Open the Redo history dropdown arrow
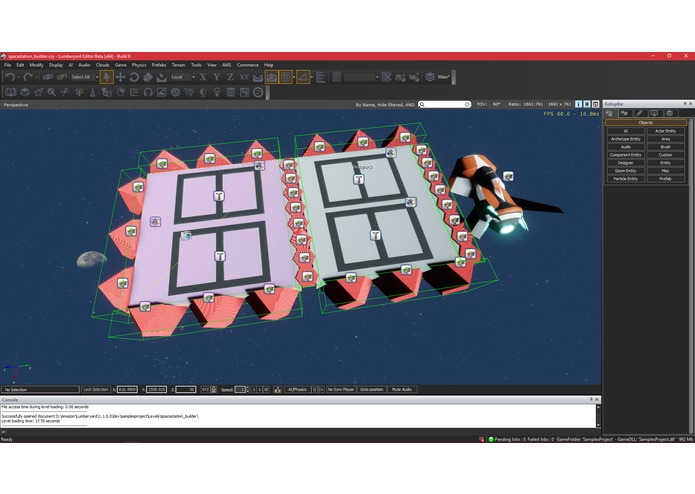The width and height of the screenshot is (695, 494). [37, 78]
